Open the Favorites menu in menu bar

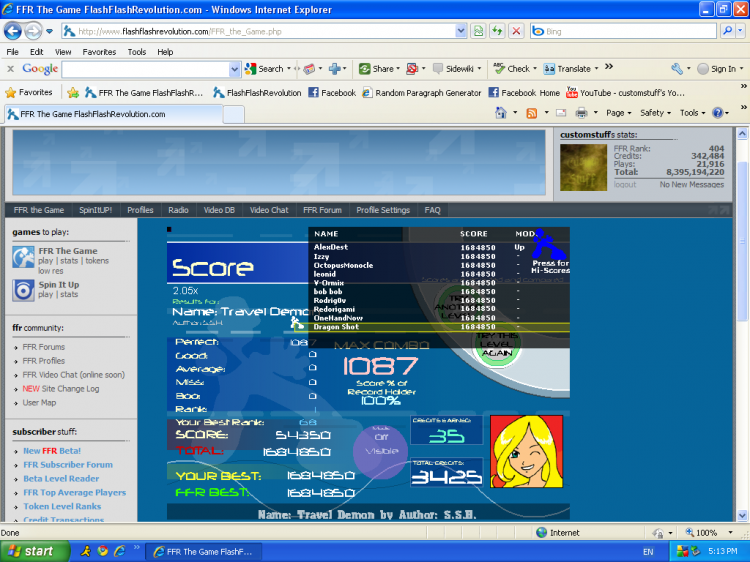pos(99,51)
